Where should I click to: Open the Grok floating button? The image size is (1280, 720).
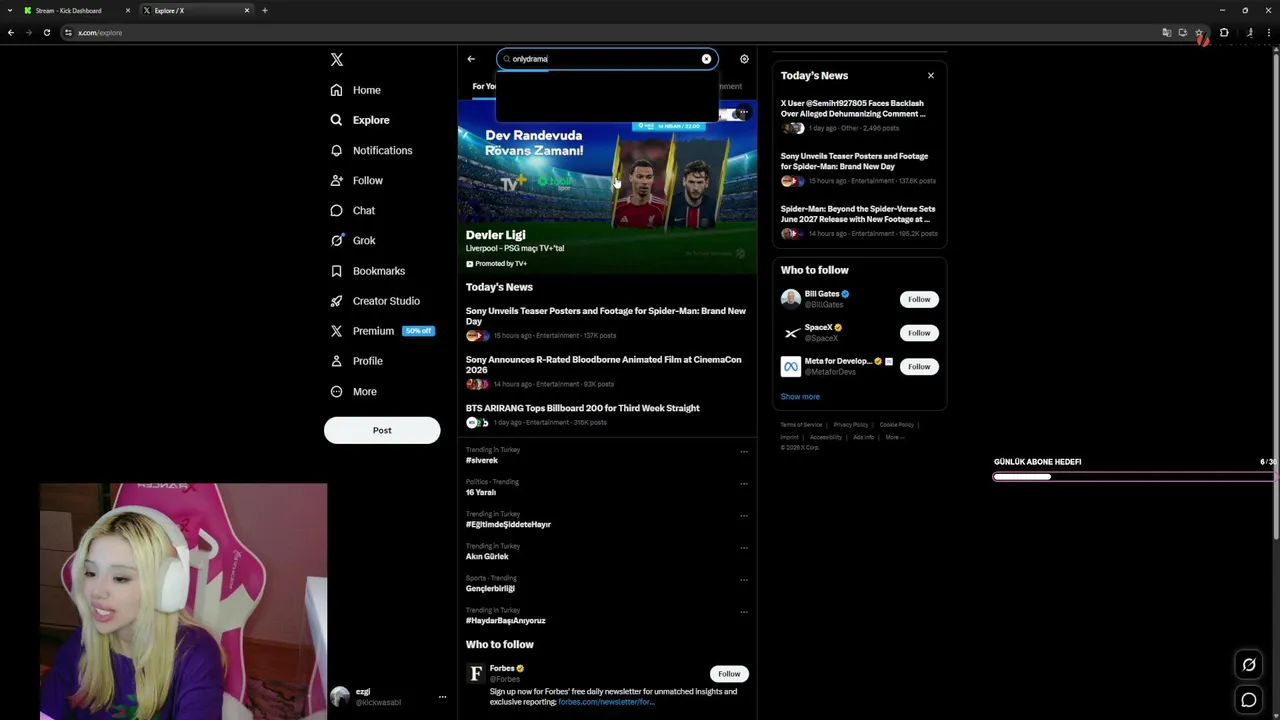tap(1249, 664)
